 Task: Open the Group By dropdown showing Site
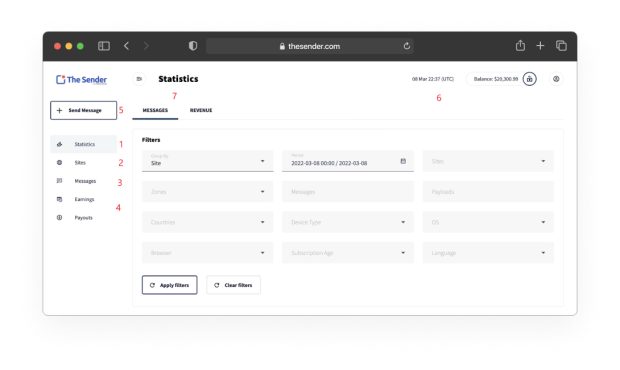pos(208,161)
